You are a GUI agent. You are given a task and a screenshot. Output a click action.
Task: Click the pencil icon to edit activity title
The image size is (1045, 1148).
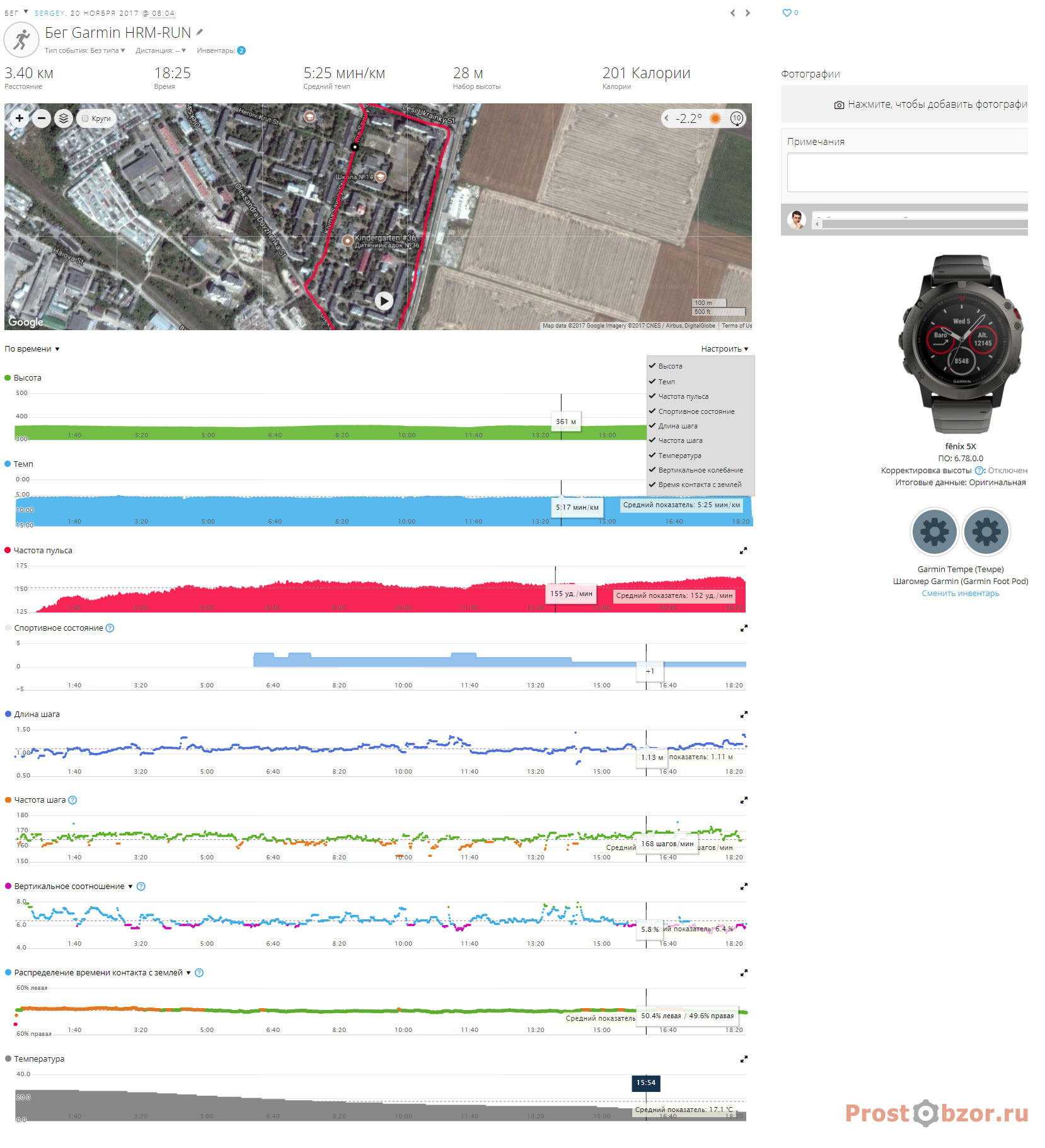click(200, 33)
